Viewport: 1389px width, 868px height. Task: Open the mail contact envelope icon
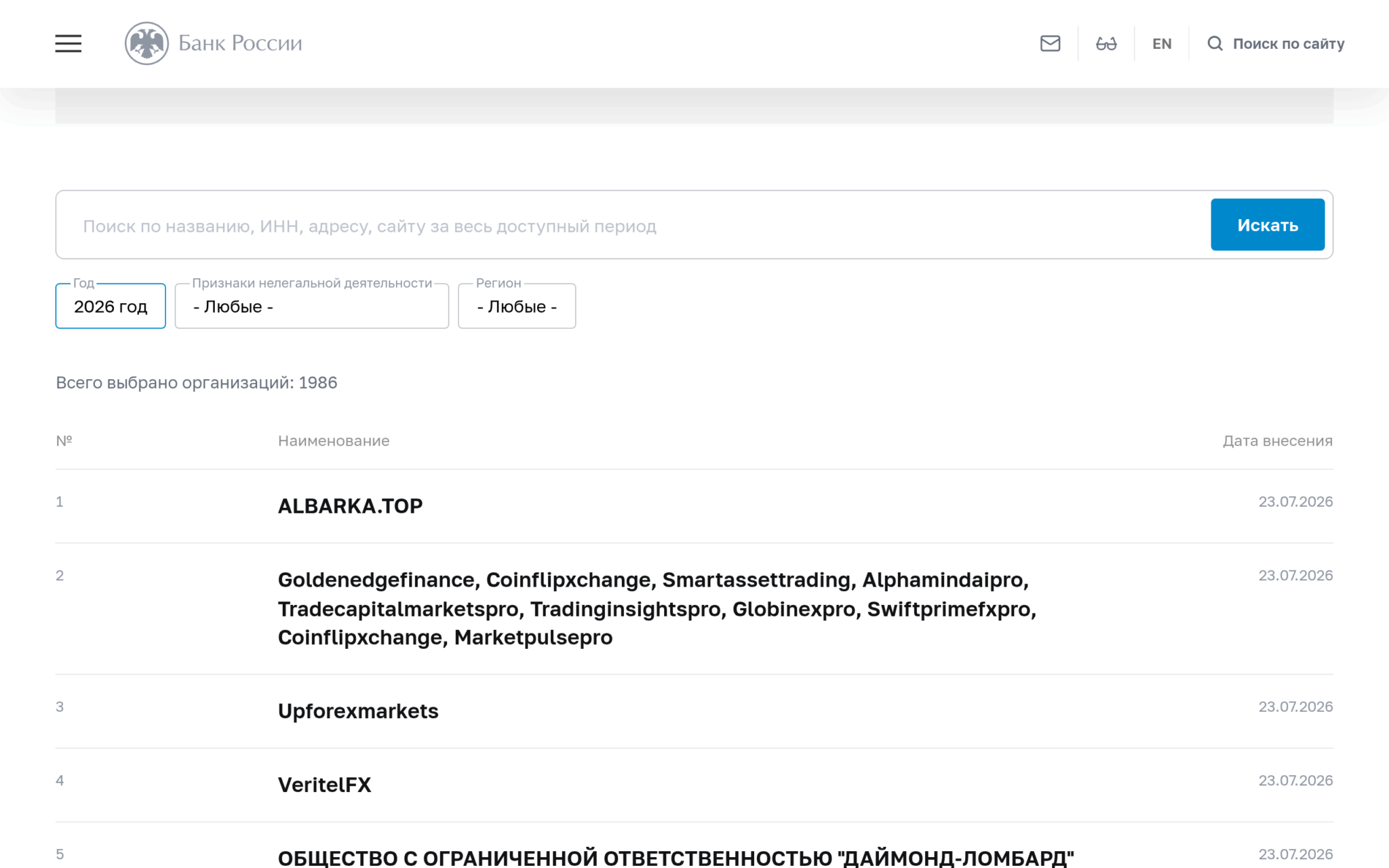(1050, 43)
